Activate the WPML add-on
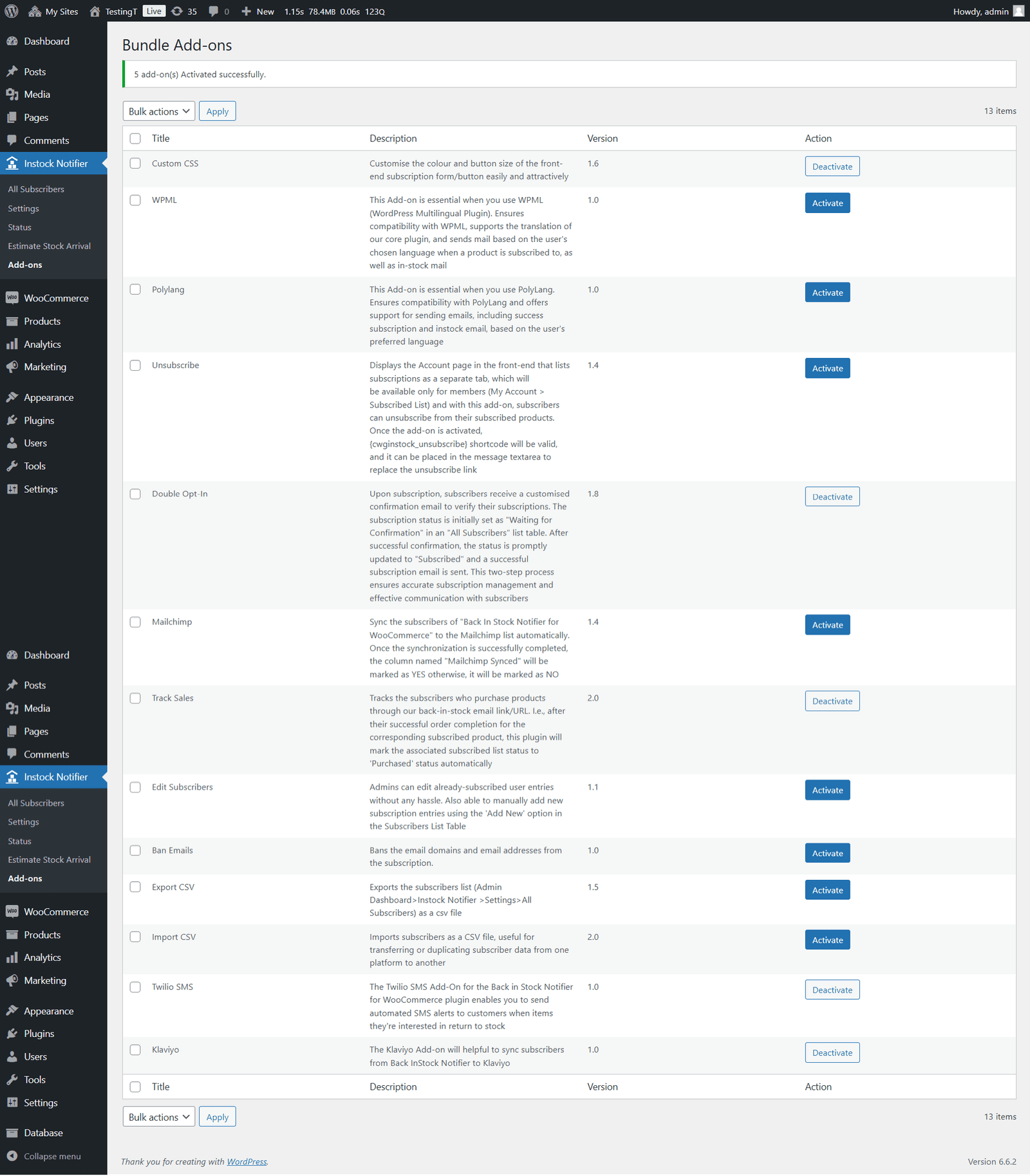Screen dimensions: 1030x1176 (x=827, y=203)
